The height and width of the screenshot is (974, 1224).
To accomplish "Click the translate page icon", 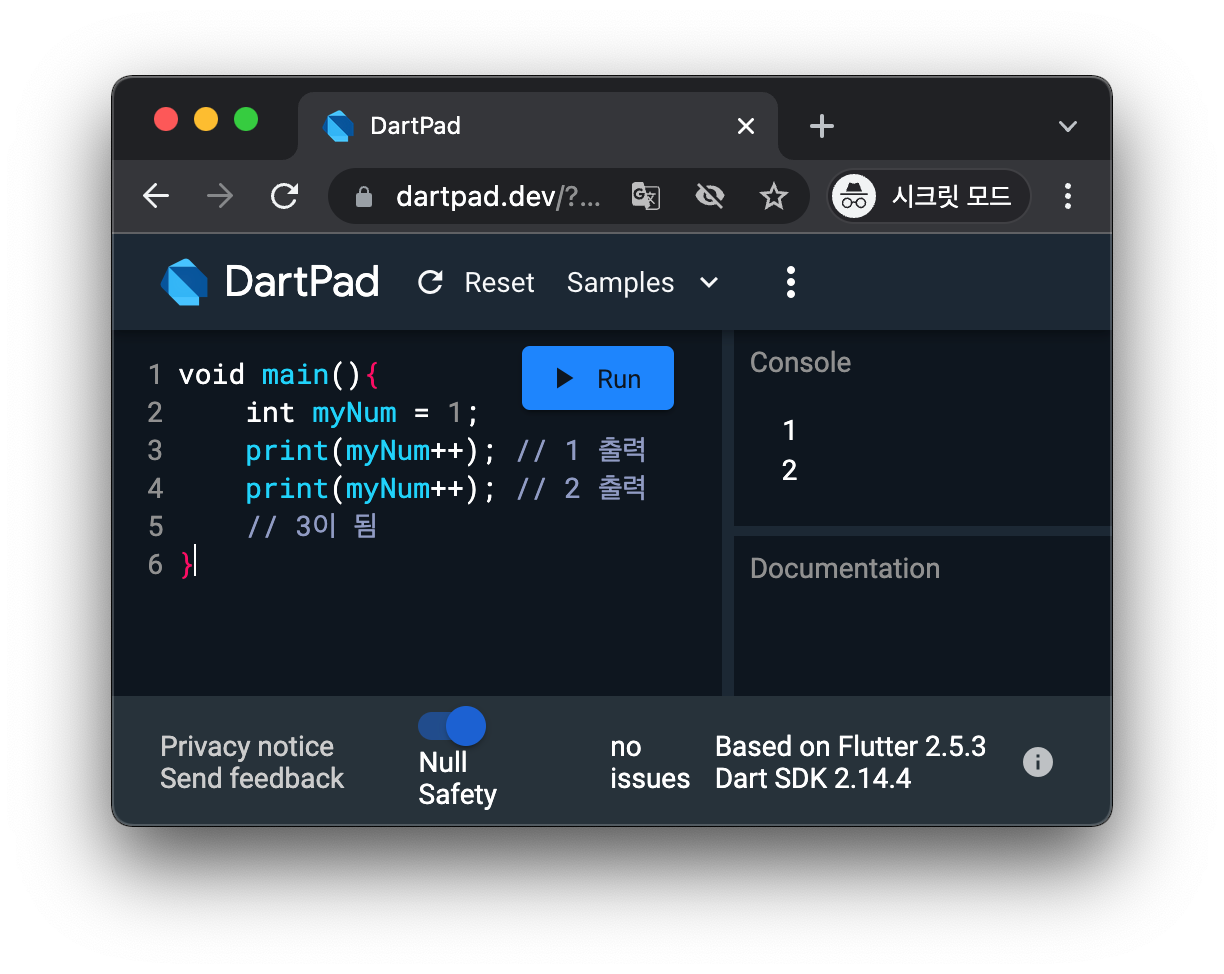I will [645, 196].
